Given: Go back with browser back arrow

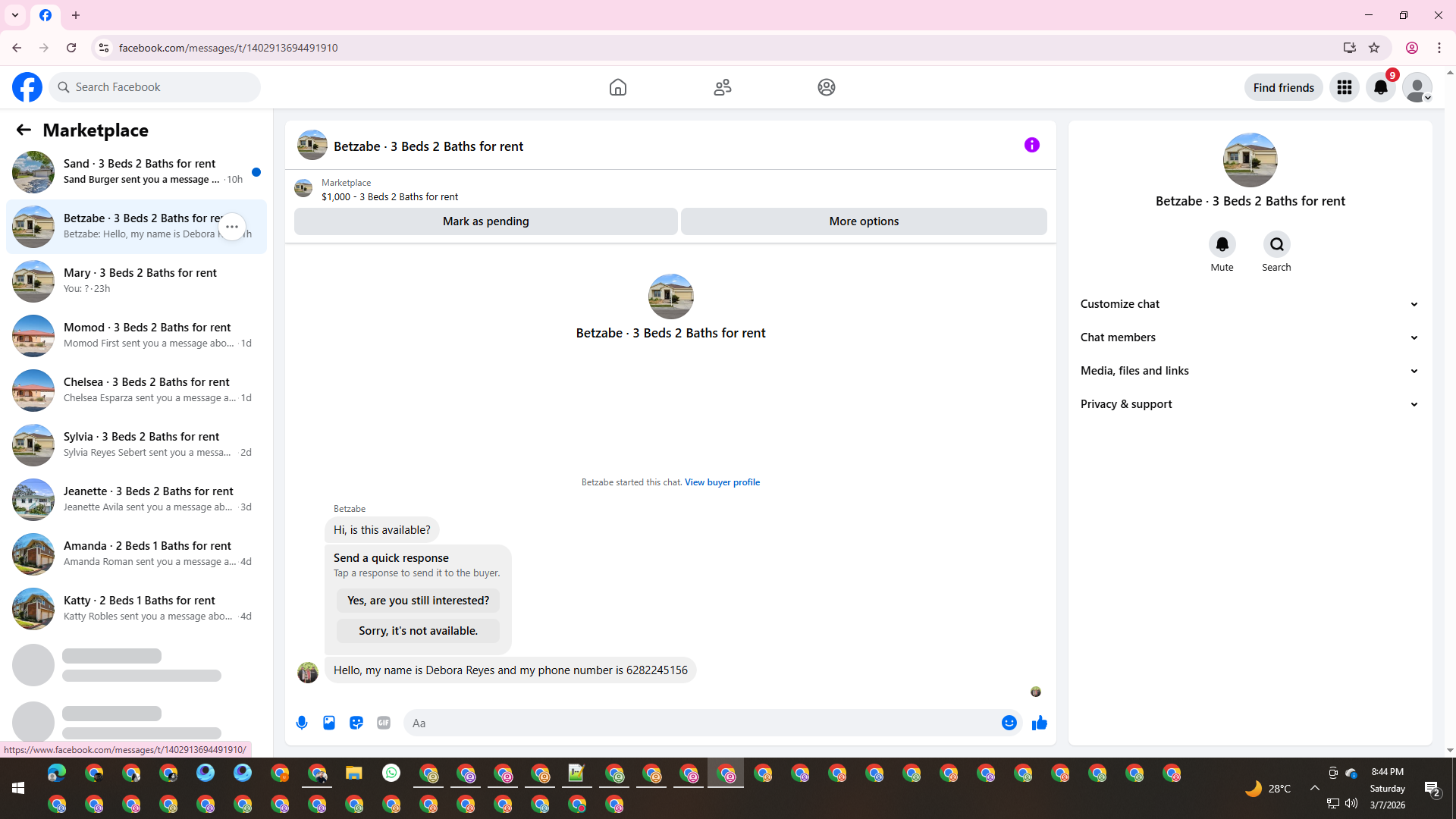Looking at the screenshot, I should pyautogui.click(x=17, y=48).
